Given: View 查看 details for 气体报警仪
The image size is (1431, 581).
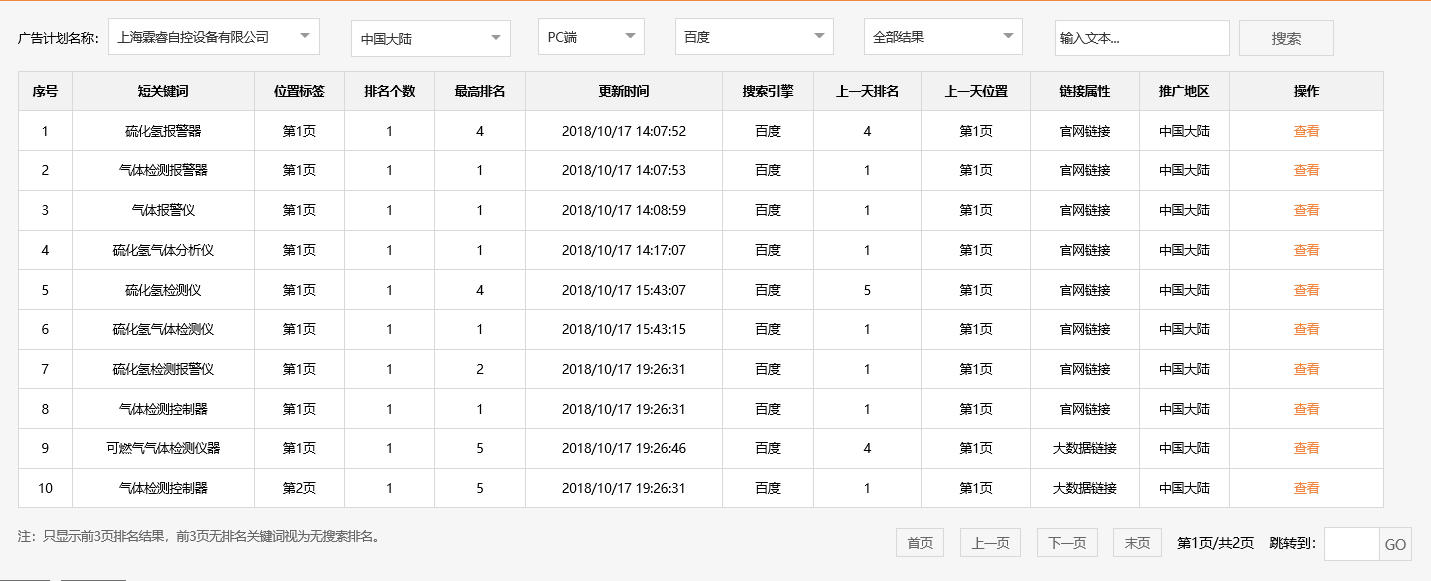Looking at the screenshot, I should (1306, 210).
